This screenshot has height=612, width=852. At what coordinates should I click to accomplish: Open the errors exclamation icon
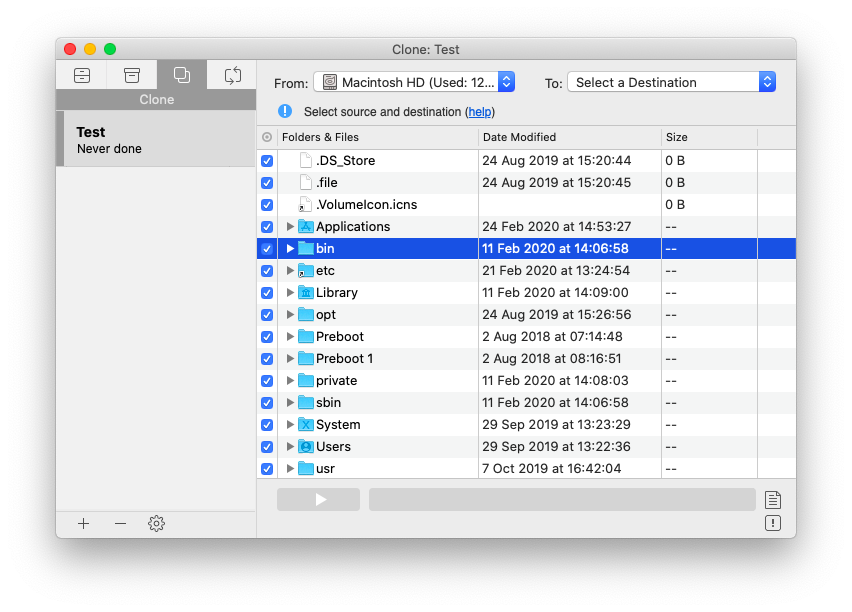tap(773, 523)
